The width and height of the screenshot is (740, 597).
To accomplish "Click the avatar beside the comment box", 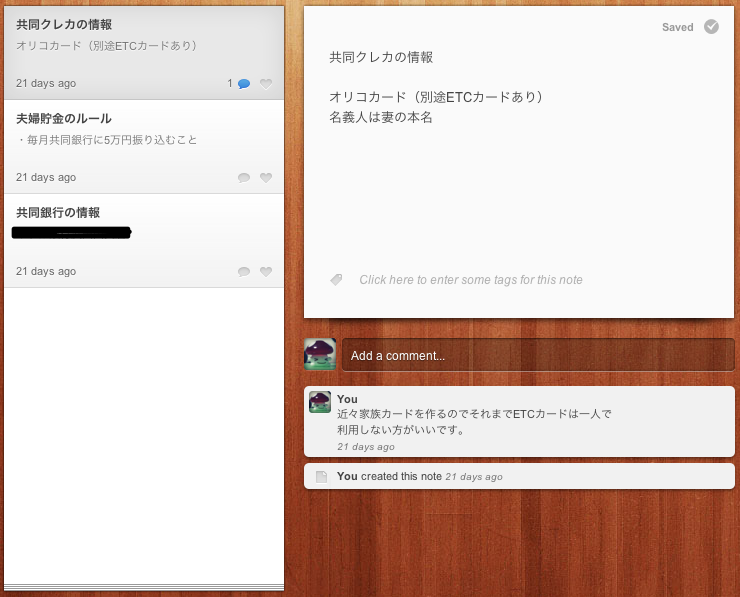I will (x=319, y=354).
